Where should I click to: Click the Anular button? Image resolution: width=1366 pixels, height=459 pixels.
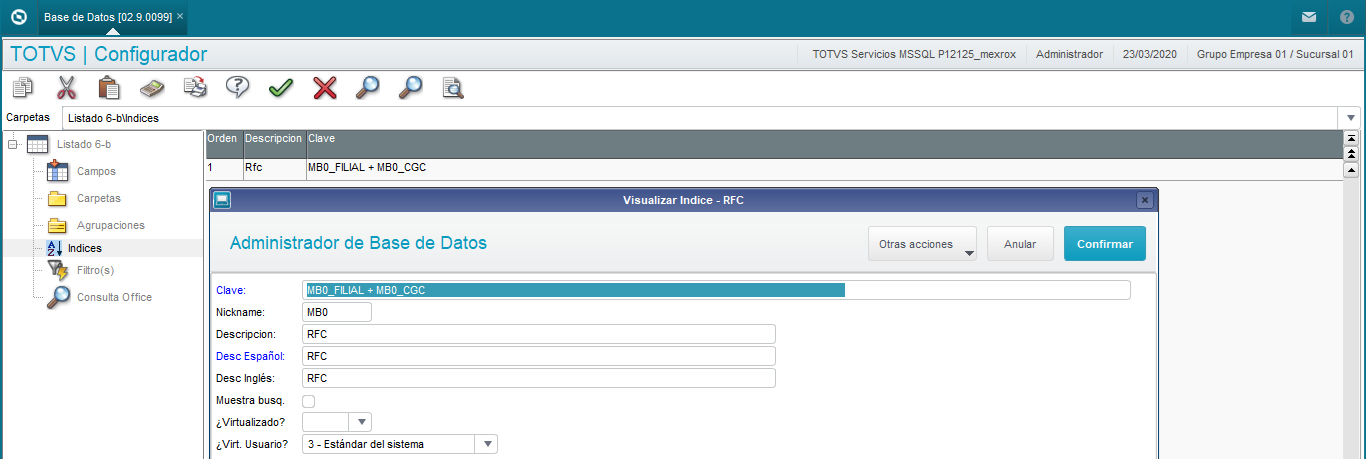(1020, 244)
